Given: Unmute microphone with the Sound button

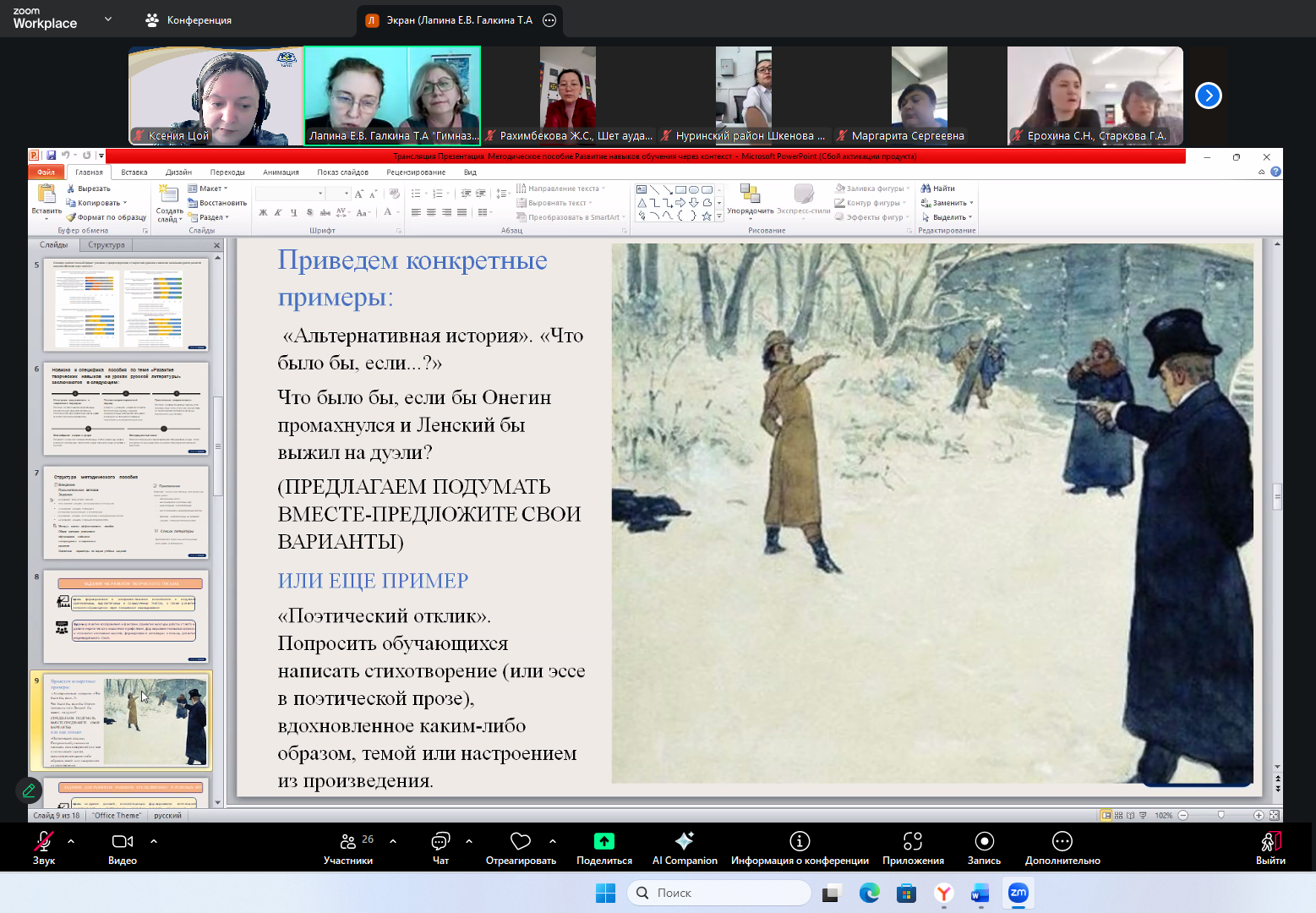Looking at the screenshot, I should [43, 841].
